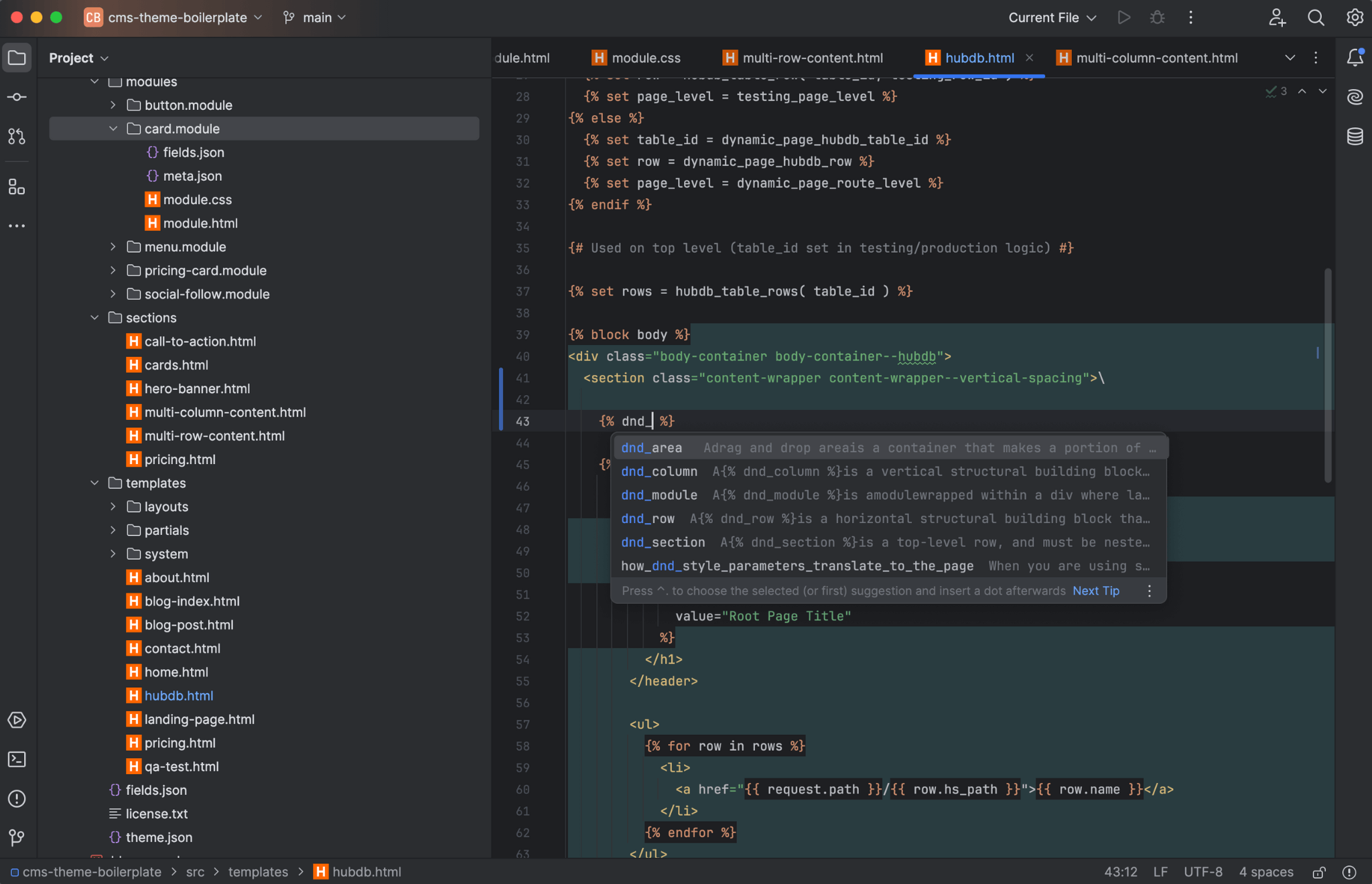The height and width of the screenshot is (884, 1372).
Task: Select dnd_column in the completion popup
Action: [658, 471]
